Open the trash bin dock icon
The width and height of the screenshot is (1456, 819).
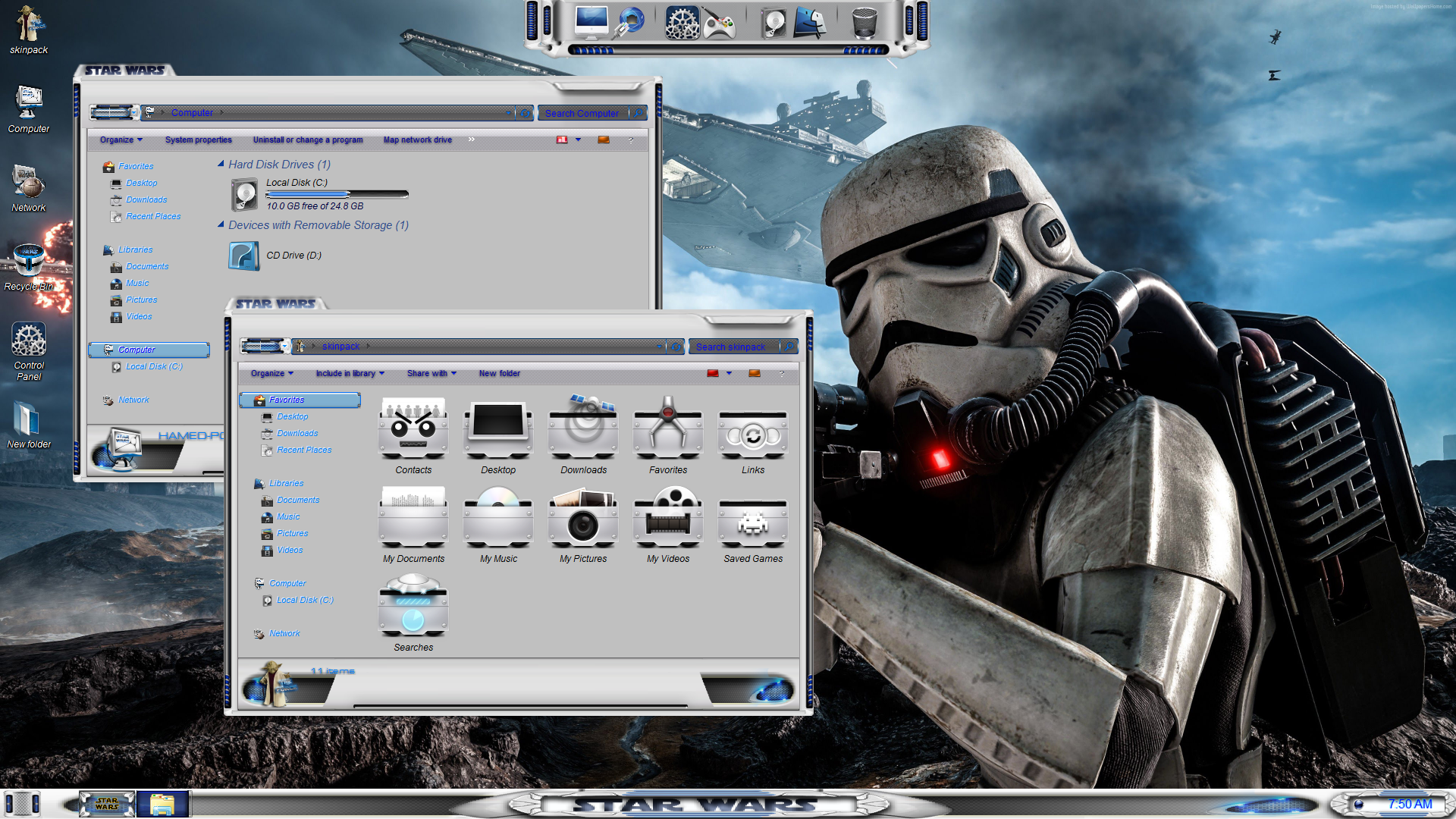(x=864, y=23)
